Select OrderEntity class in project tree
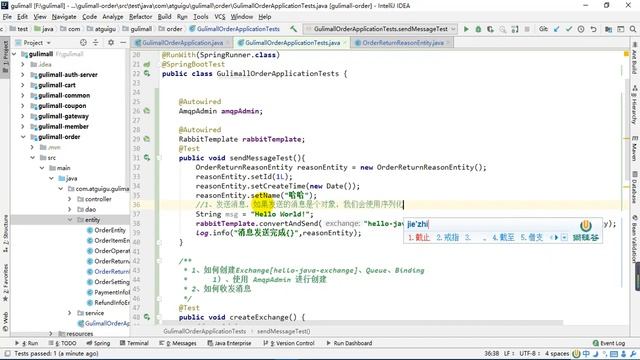Screen dimensions: 640x360 (x=110, y=230)
